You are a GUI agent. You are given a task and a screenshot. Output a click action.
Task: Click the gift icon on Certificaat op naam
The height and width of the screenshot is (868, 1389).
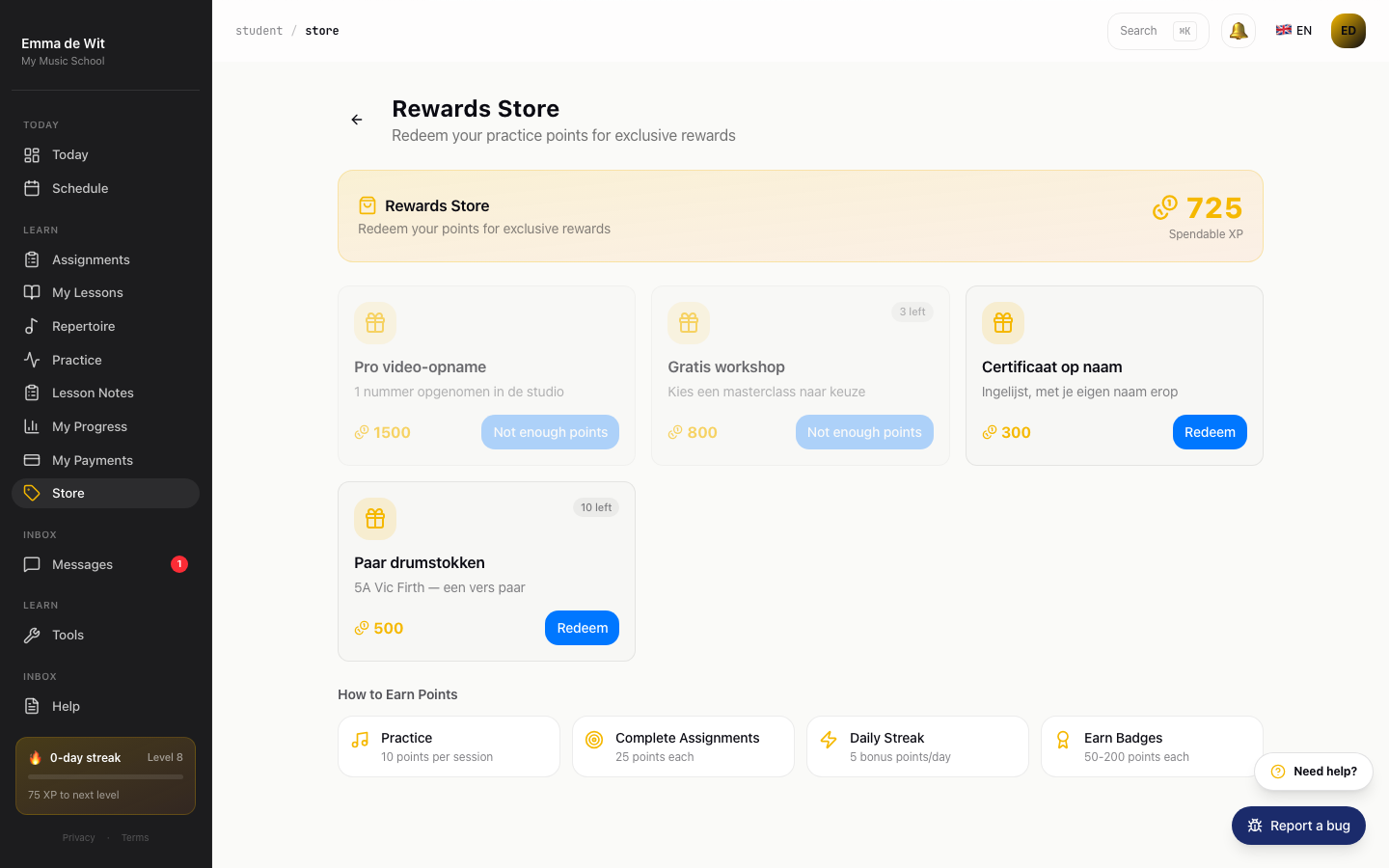coord(1003,323)
